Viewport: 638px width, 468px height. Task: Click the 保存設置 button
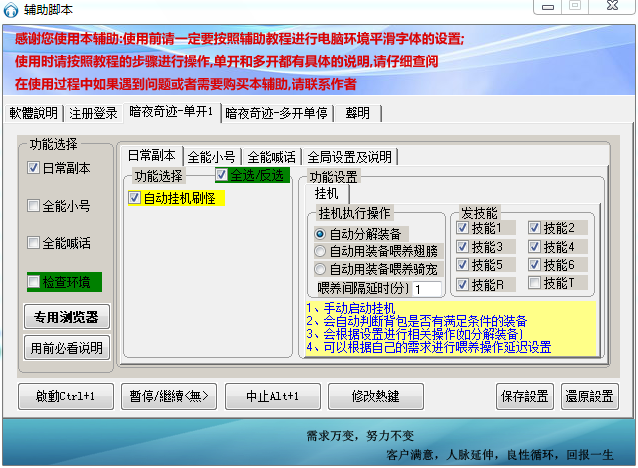(x=524, y=396)
